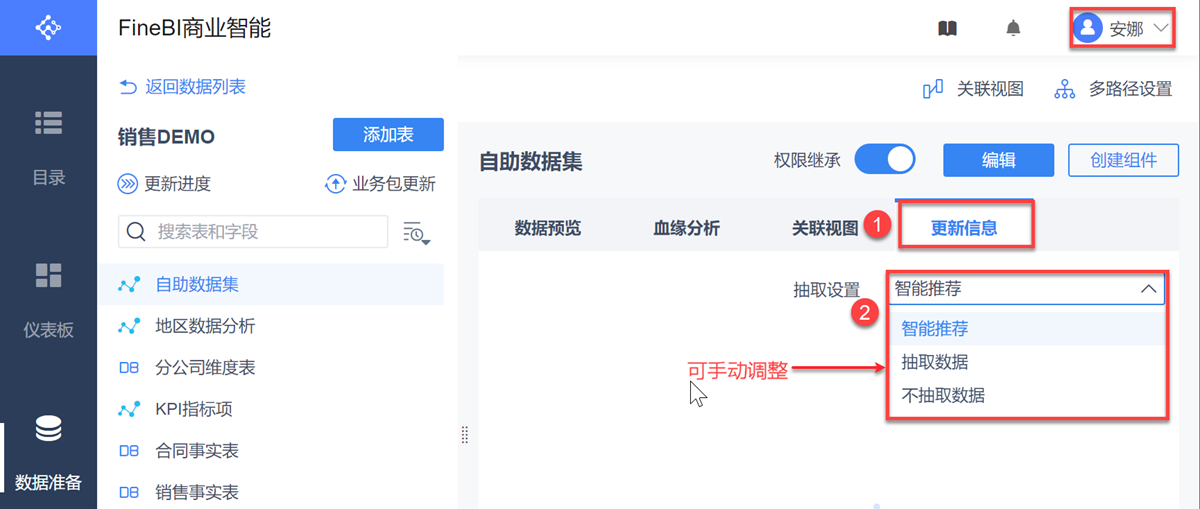Open the 仪表板 sidebar section

(48, 300)
